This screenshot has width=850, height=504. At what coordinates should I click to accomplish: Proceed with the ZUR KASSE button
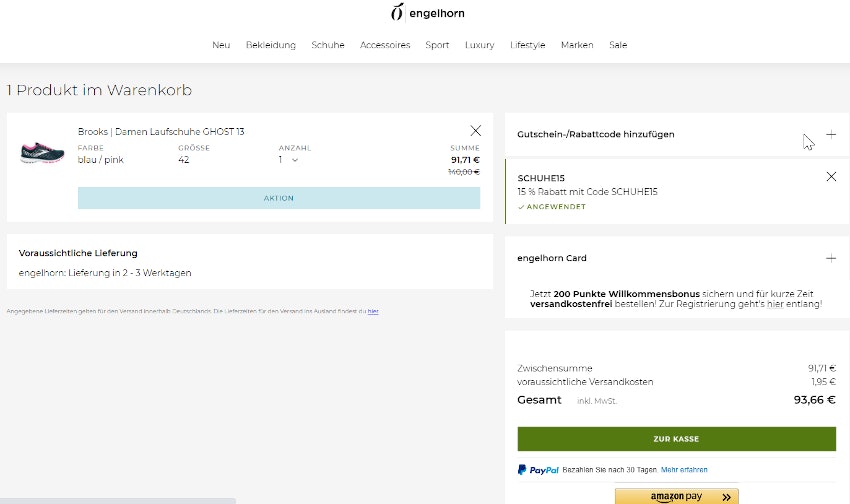676,439
